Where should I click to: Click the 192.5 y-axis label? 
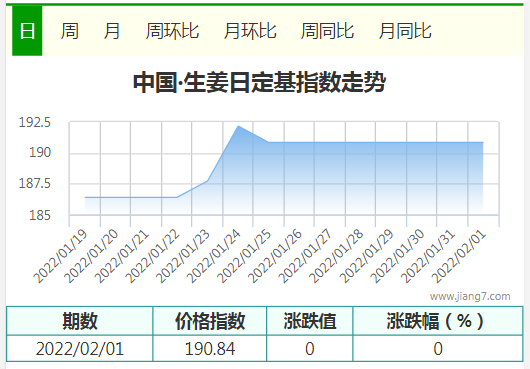34,122
